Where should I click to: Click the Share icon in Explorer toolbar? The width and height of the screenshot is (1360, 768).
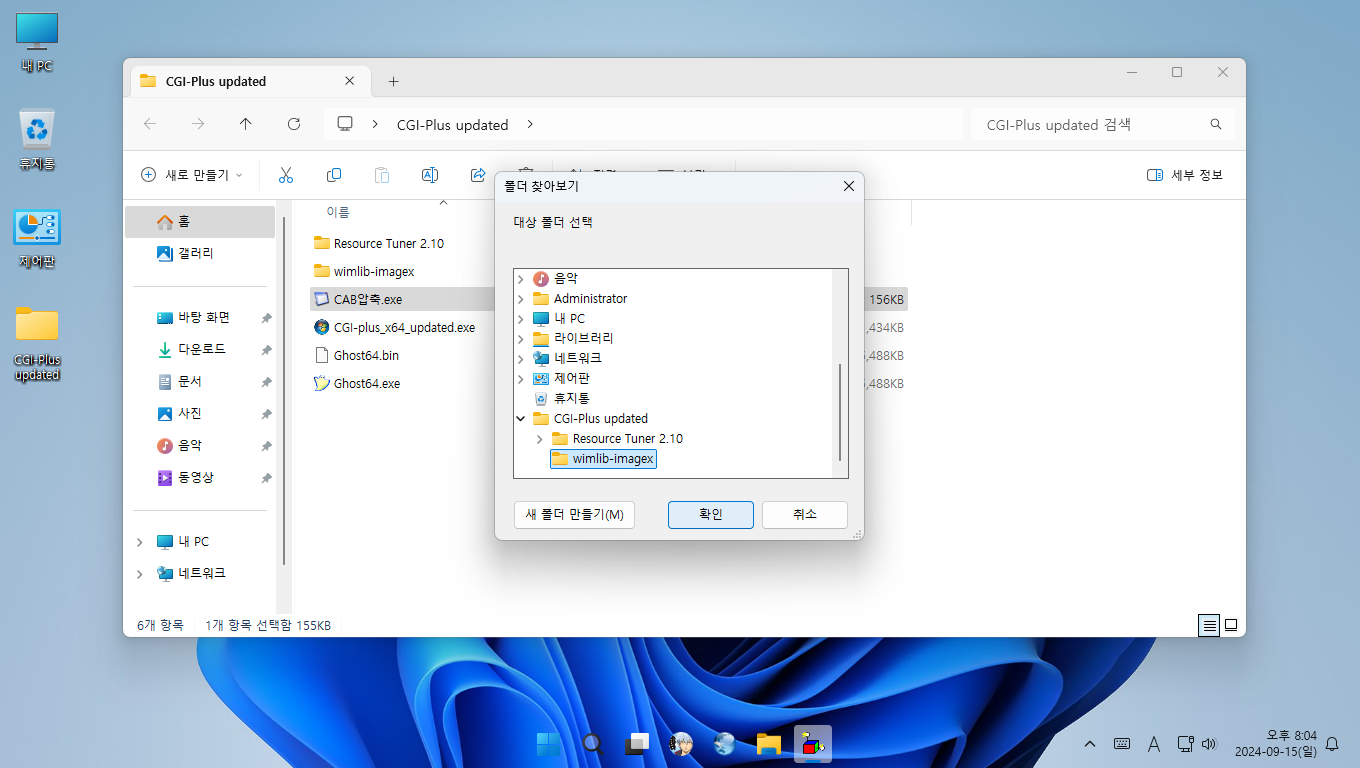478,175
